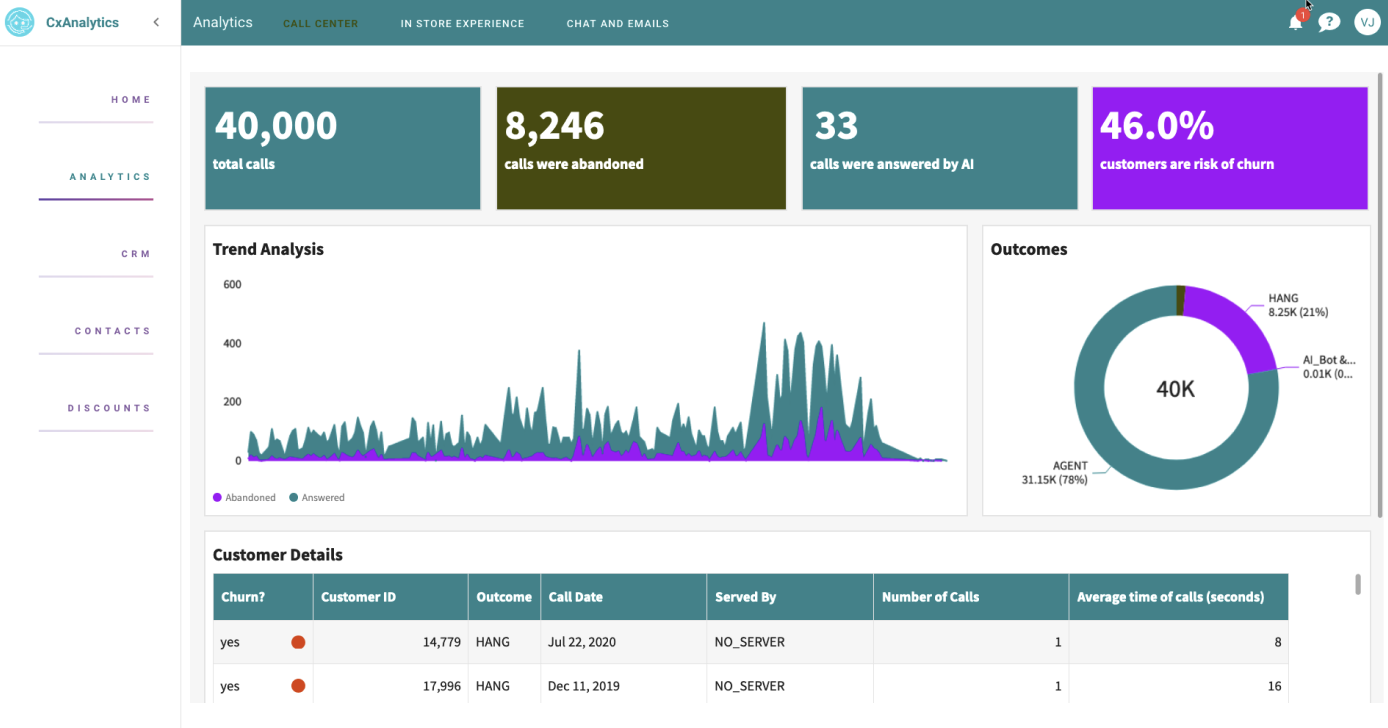Collapse the sidebar with the chevron arrow
The height and width of the screenshot is (728, 1388).
(x=156, y=22)
